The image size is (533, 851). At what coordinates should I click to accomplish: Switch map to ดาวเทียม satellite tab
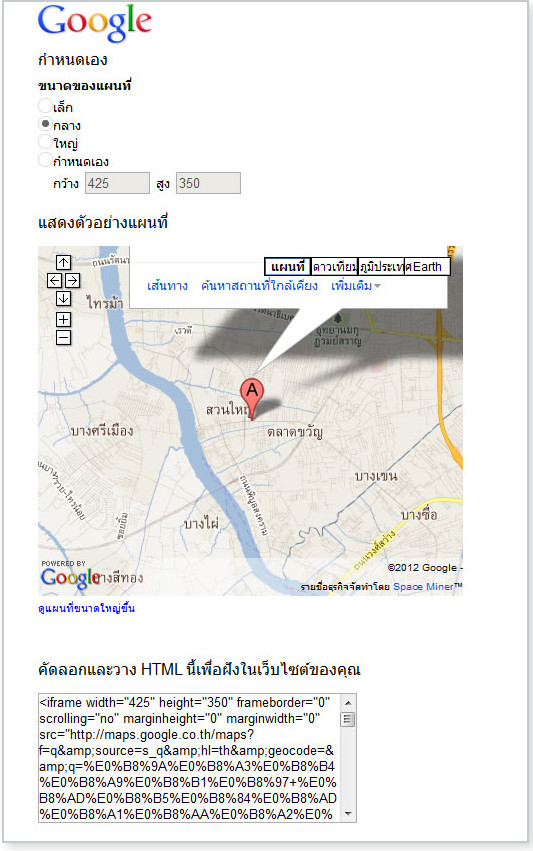click(335, 266)
